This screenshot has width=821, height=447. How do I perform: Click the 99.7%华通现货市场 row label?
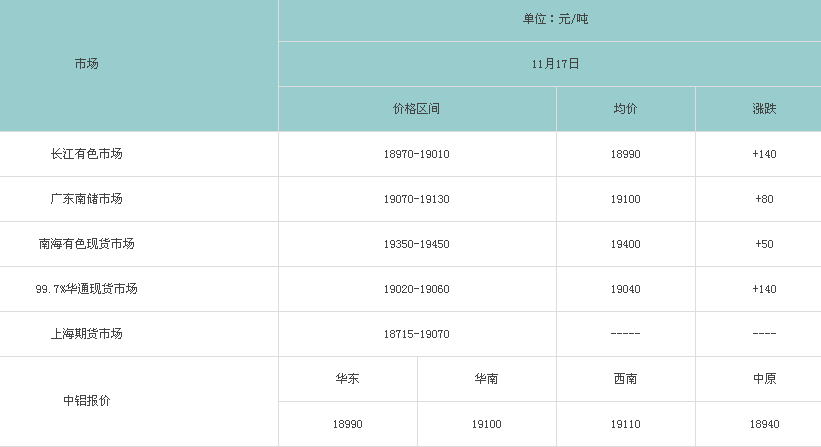tap(86, 289)
